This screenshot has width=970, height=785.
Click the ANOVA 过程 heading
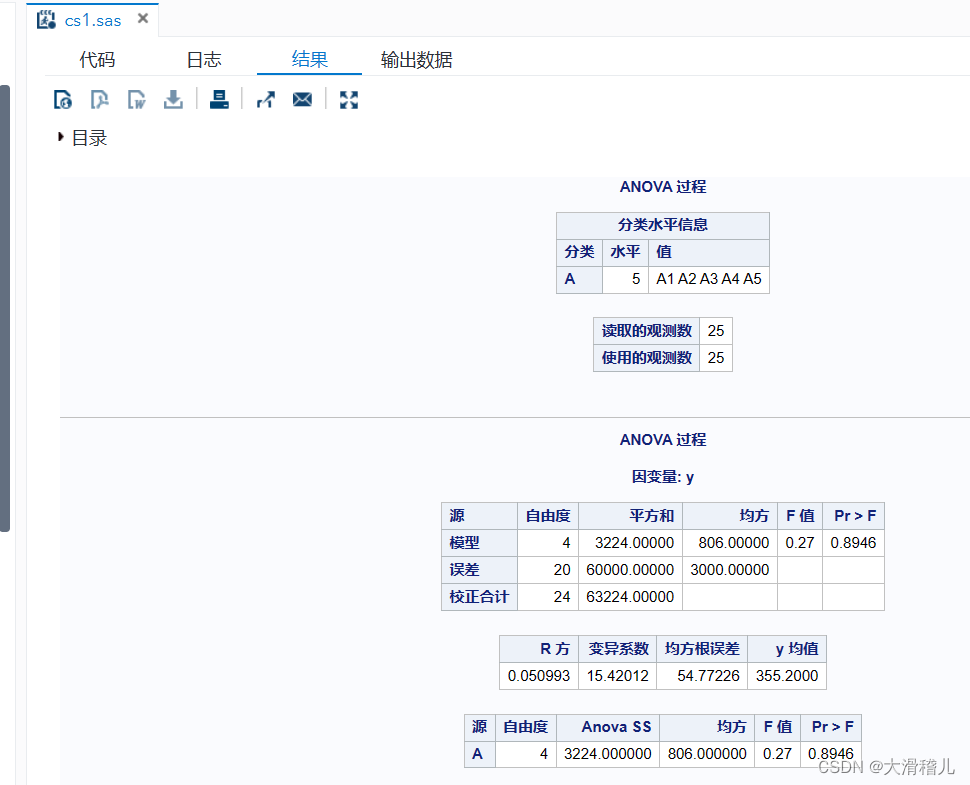tap(663, 187)
